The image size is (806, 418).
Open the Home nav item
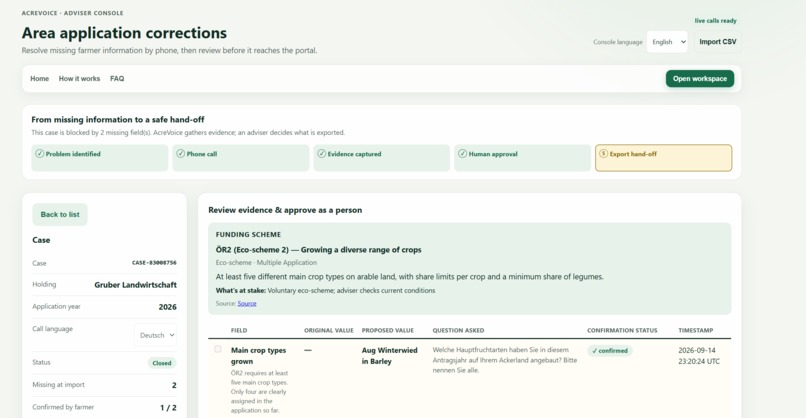click(x=40, y=79)
